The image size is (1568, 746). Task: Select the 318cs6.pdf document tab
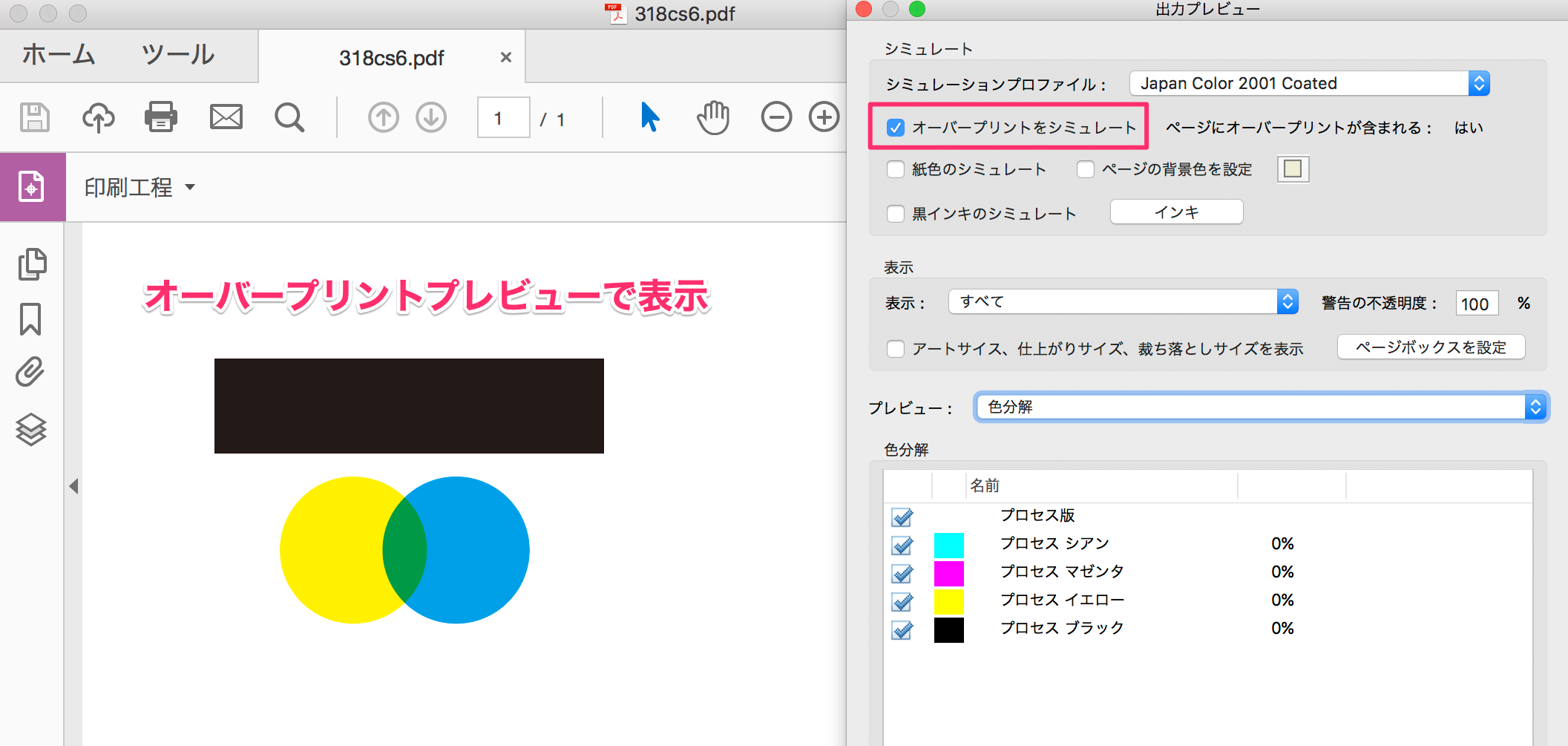(391, 56)
